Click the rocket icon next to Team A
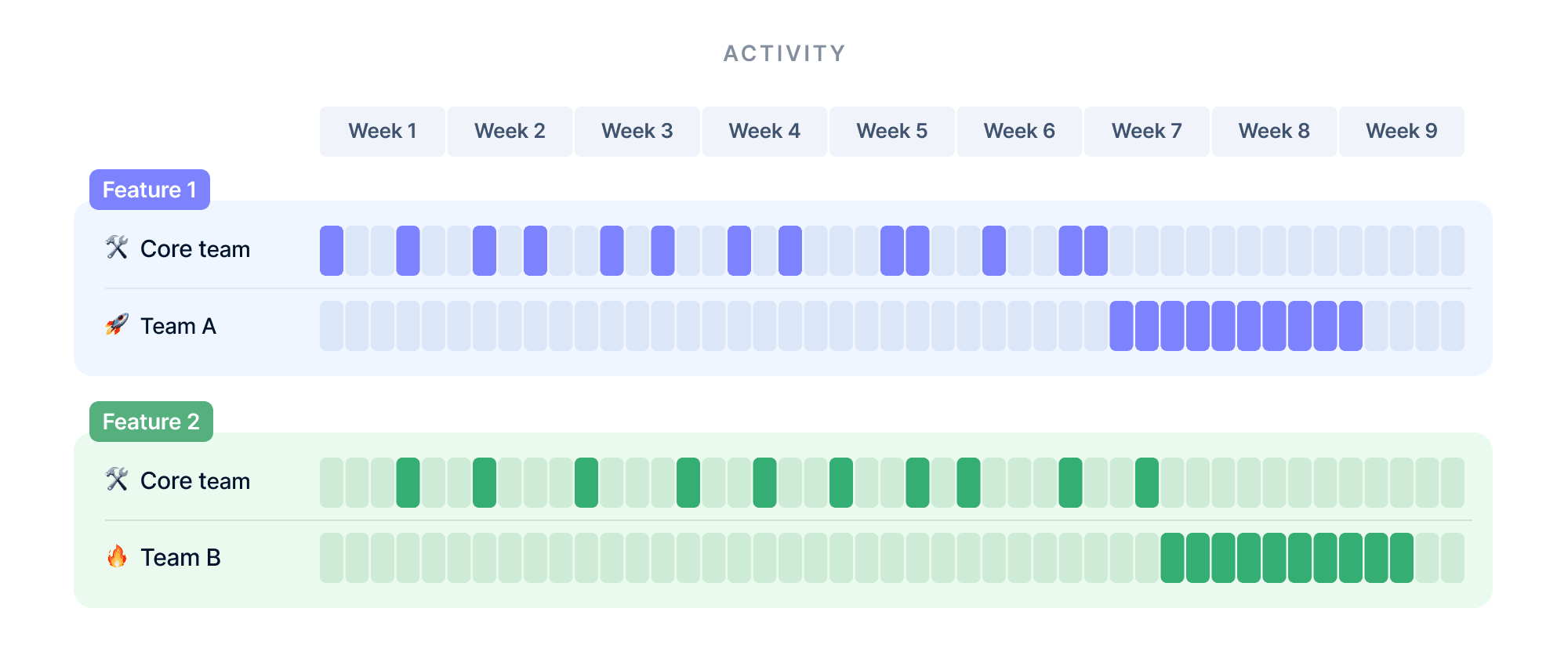The image size is (1568, 666). pyautogui.click(x=117, y=324)
